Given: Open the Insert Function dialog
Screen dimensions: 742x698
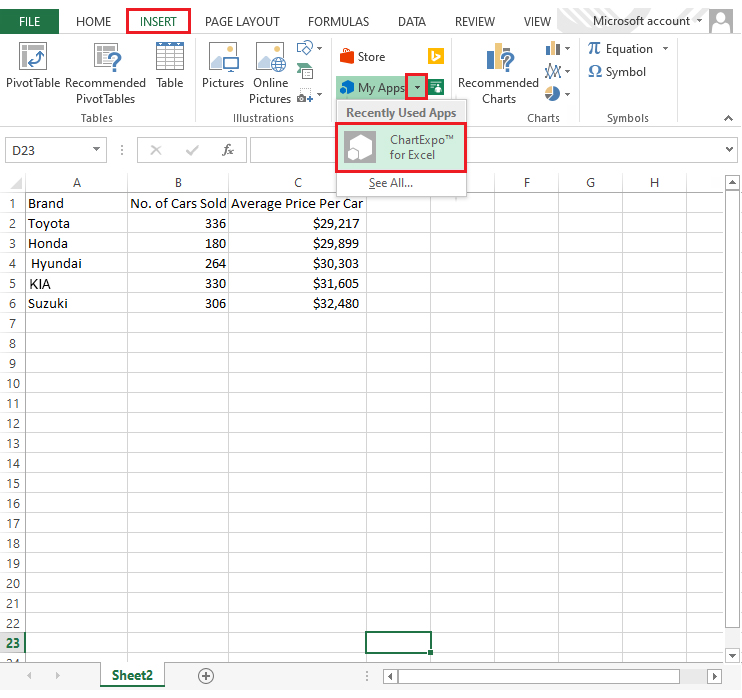Looking at the screenshot, I should (228, 150).
